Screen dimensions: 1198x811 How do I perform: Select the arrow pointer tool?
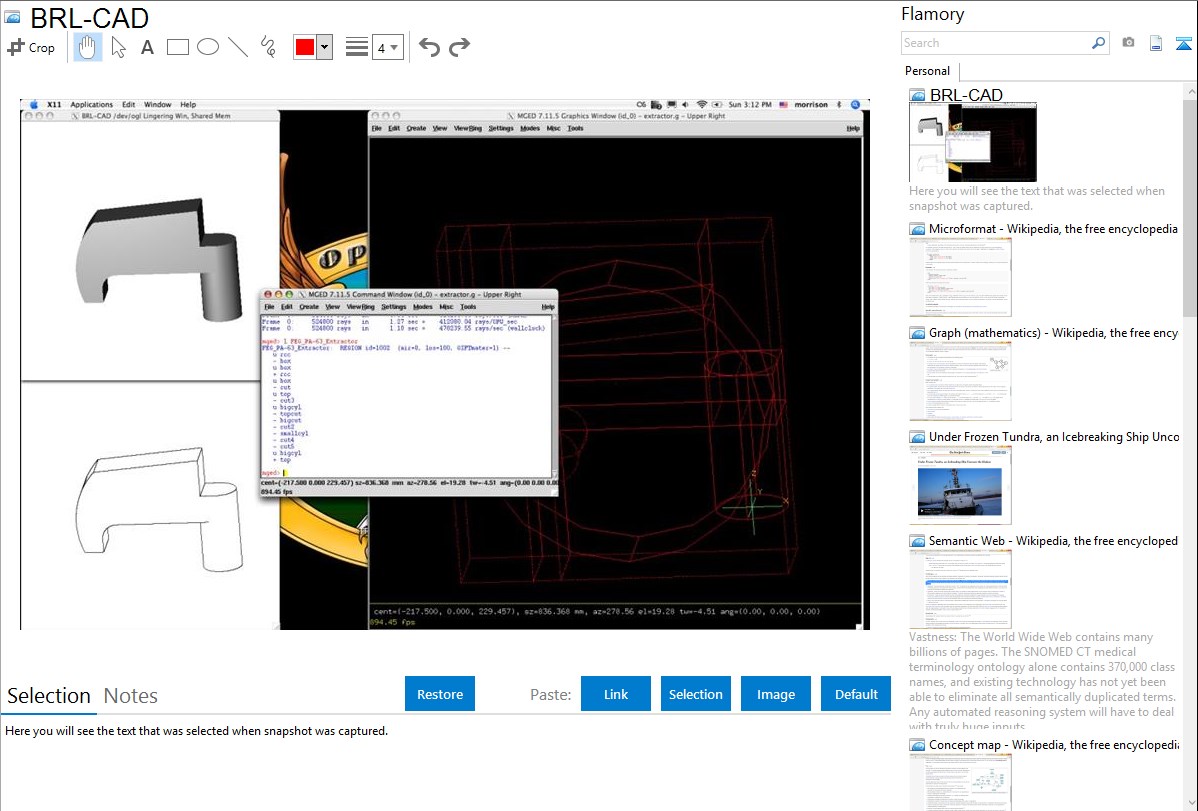point(118,47)
